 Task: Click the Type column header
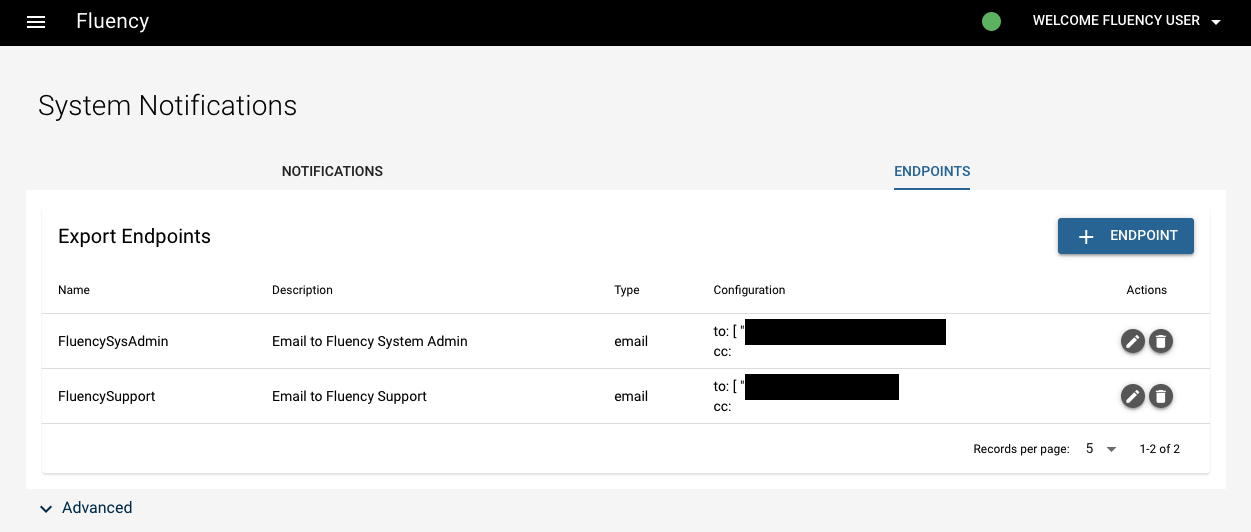click(627, 290)
